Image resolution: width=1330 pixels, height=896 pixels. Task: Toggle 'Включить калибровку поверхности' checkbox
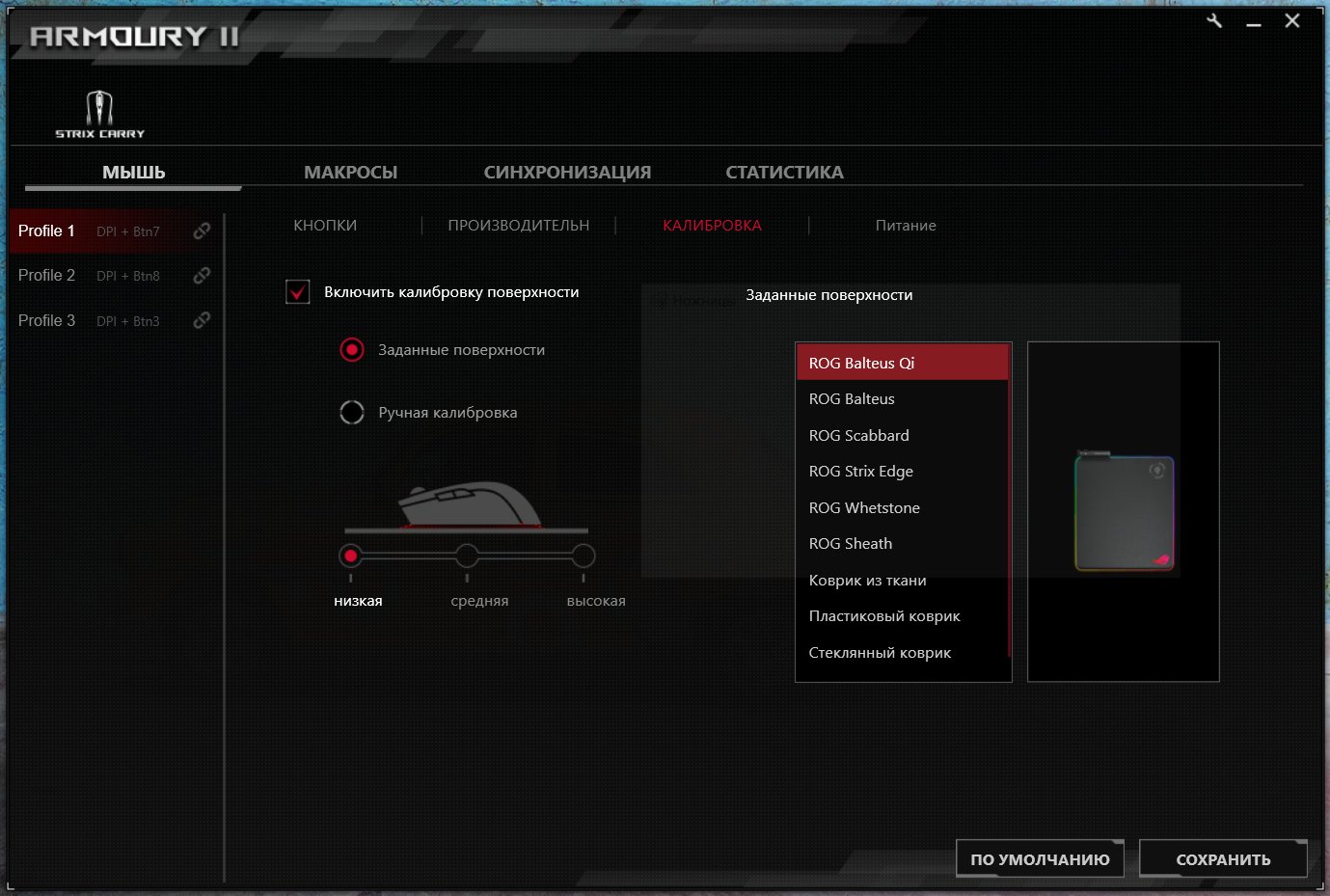pyautogui.click(x=298, y=291)
